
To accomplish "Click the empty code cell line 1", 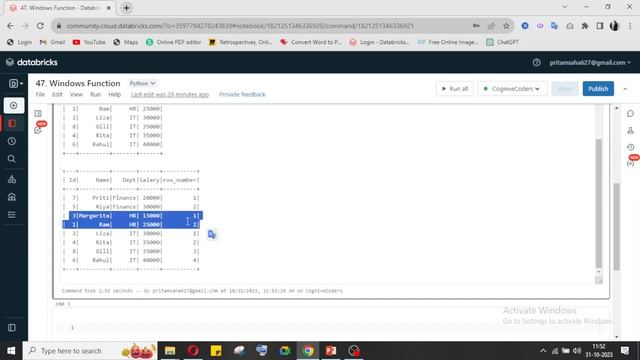I will click(331, 327).
